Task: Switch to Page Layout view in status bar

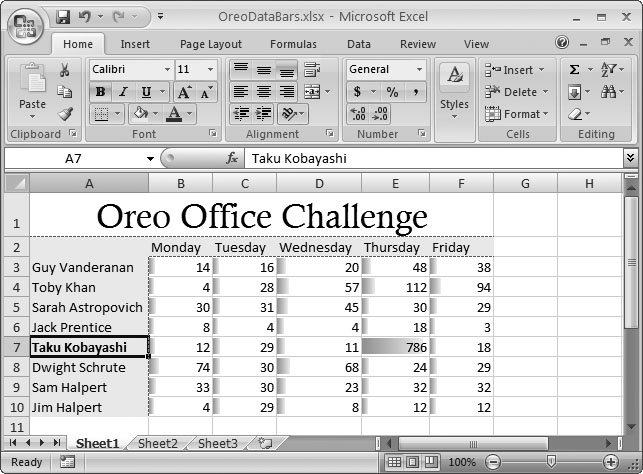Action: click(413, 462)
